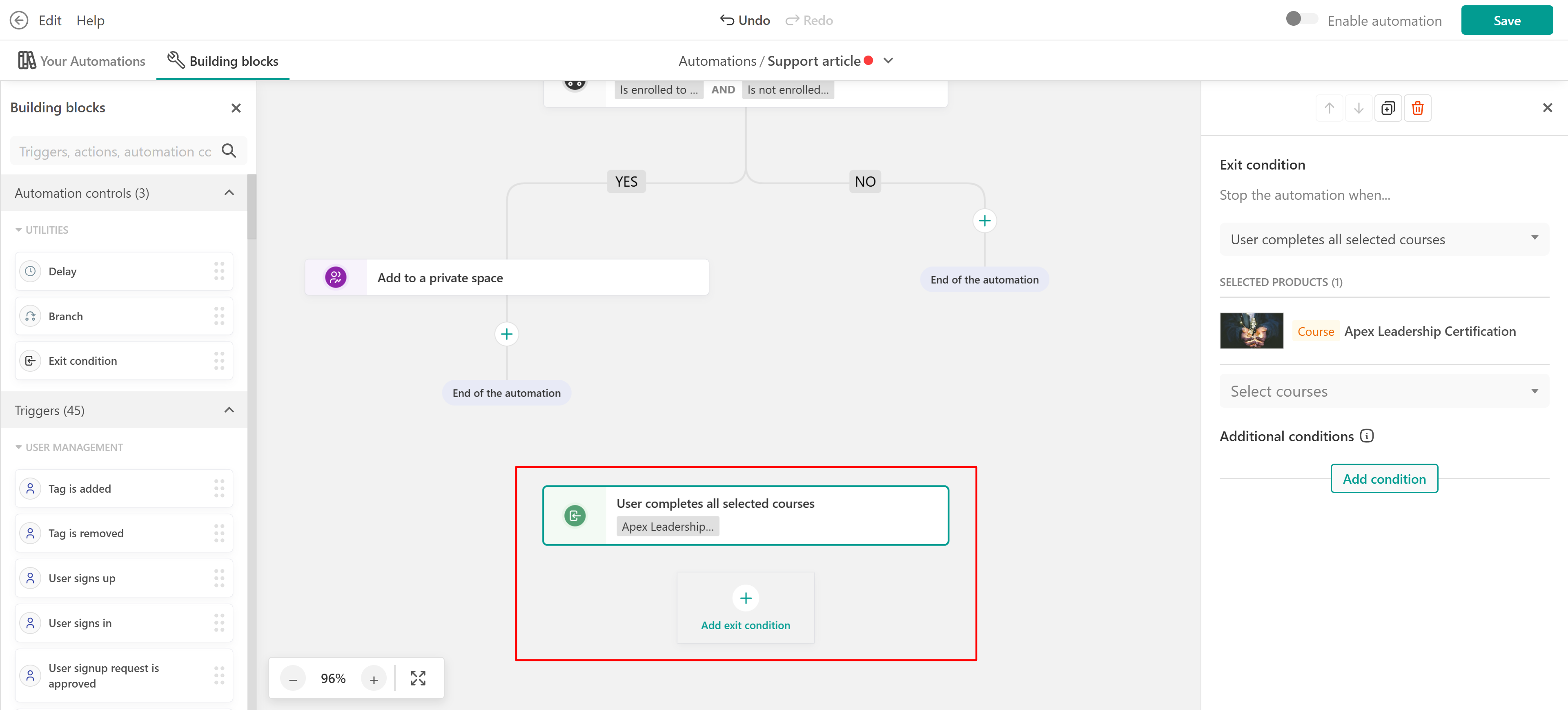Switch to Your Automations tab
1568x710 pixels.
[x=82, y=61]
